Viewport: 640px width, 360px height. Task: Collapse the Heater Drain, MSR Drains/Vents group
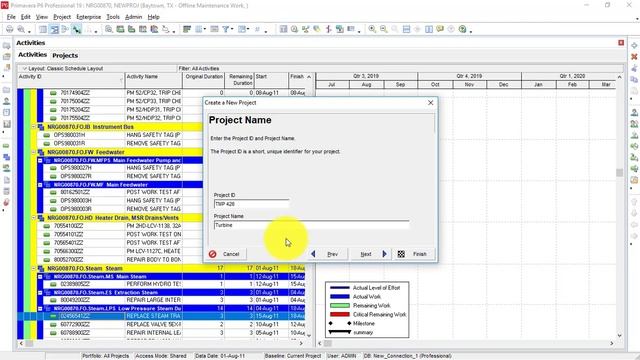[34, 218]
